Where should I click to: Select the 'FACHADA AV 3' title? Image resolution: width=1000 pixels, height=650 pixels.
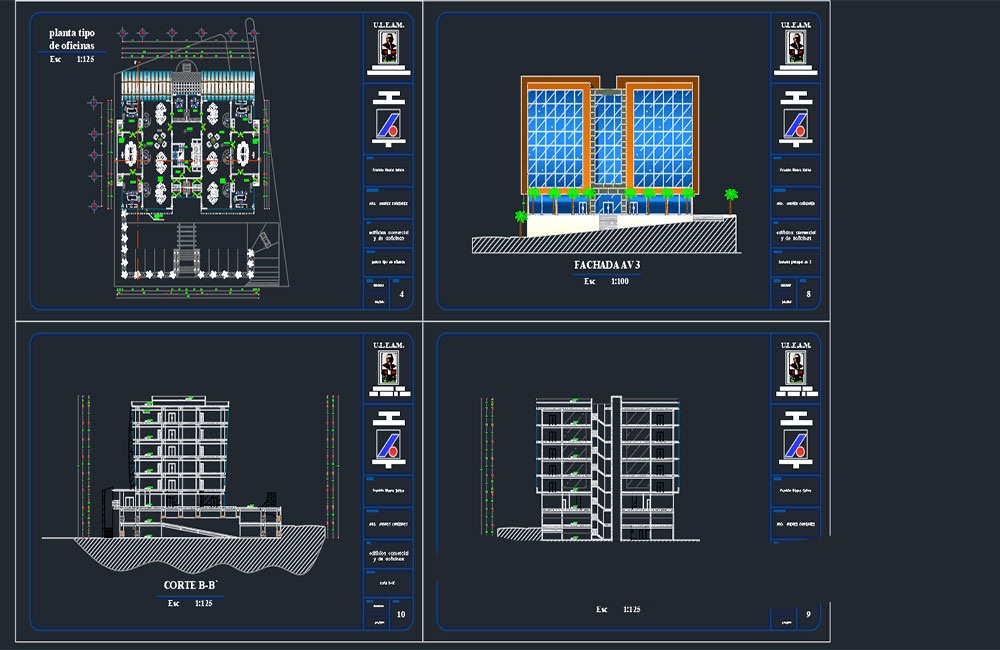[607, 265]
